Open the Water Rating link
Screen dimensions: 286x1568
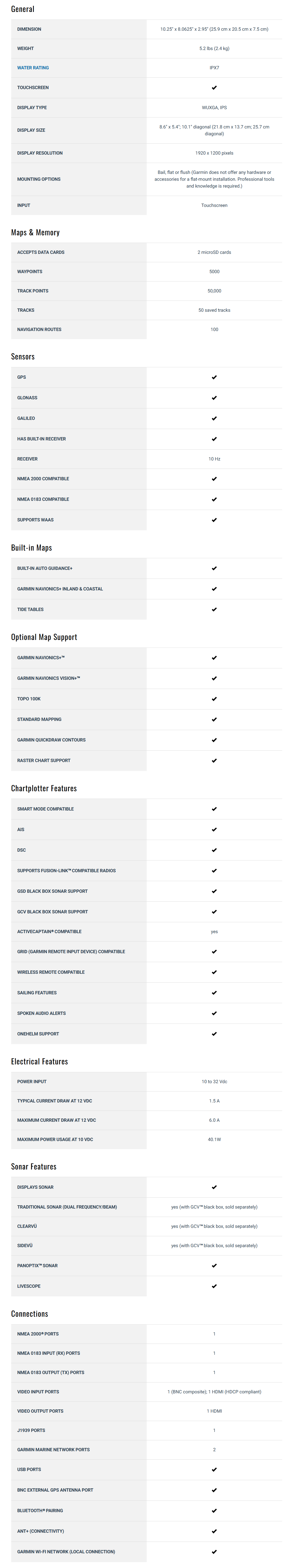coord(33,68)
